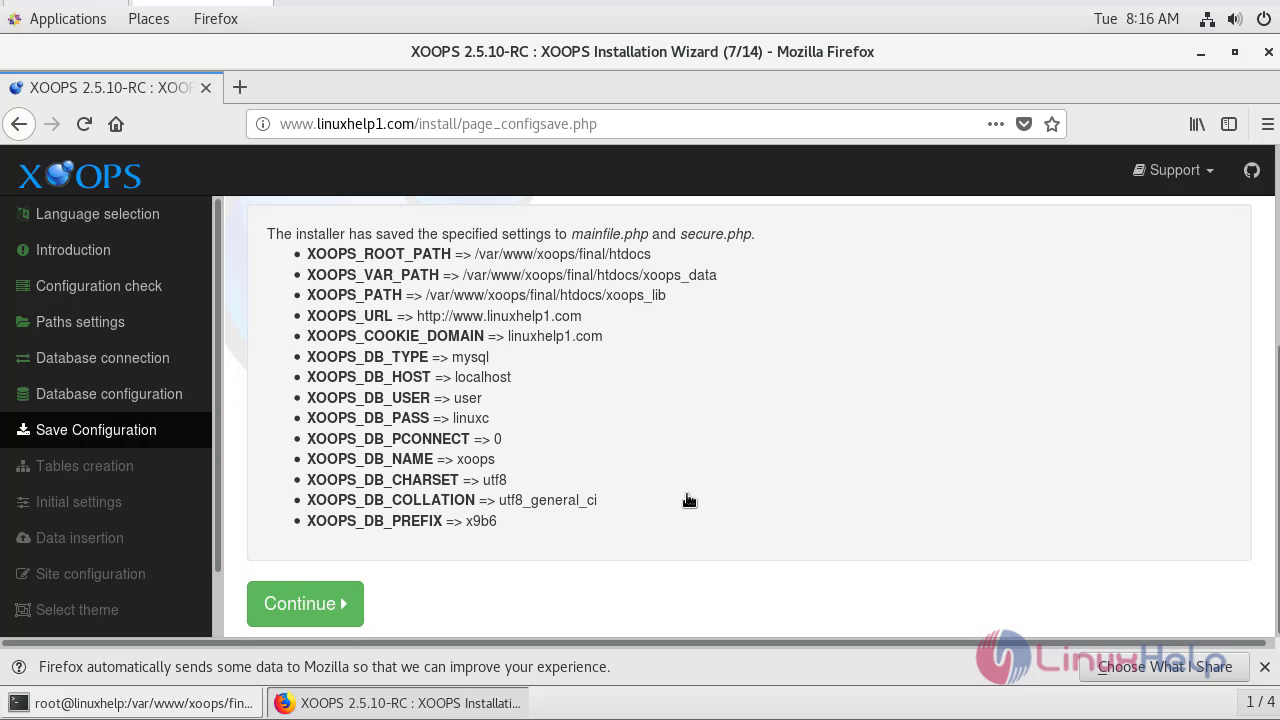
Task: Close the XOOPS 2.5.10-RC tab
Action: coord(206,87)
